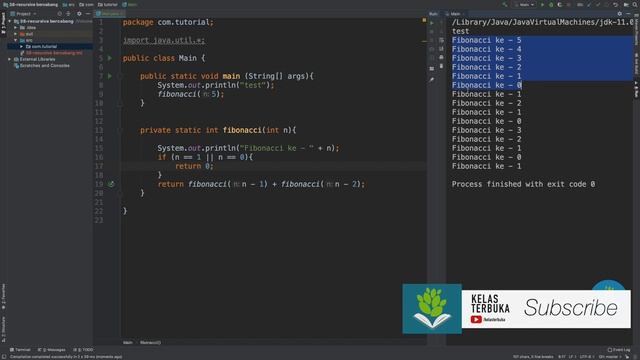Click the print console output icon
Image resolution: width=640 pixels, height=360 pixels.
441,57
